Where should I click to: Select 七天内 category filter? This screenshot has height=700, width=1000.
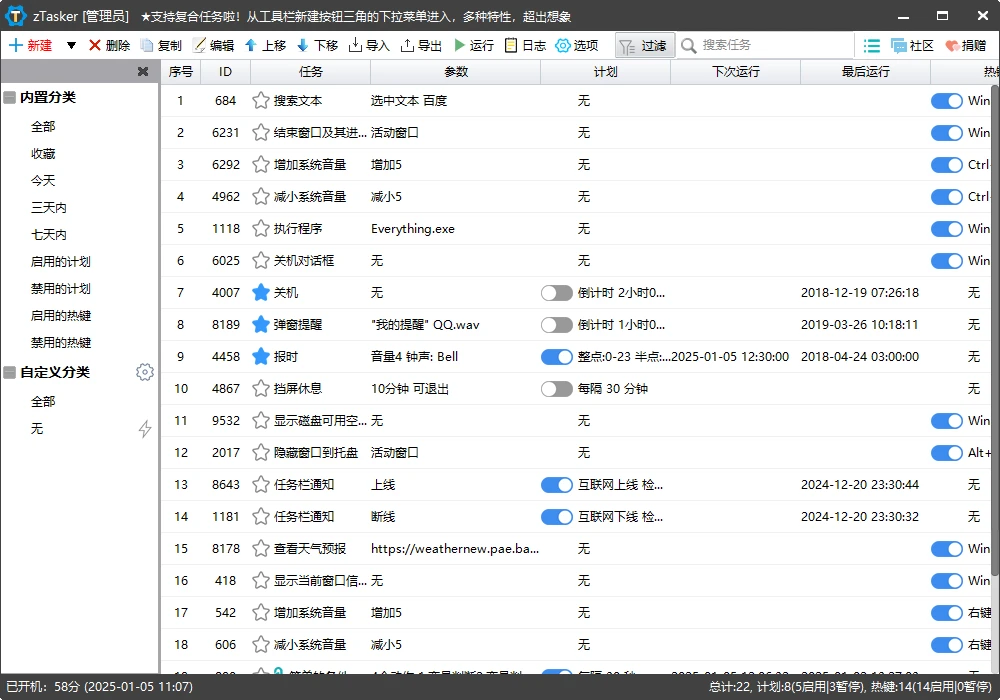coord(48,235)
